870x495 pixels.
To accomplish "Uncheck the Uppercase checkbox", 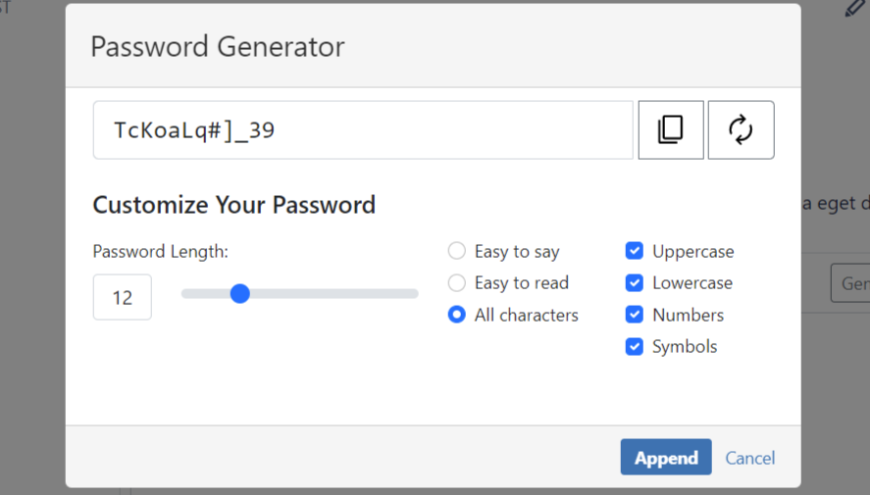I will click(634, 251).
